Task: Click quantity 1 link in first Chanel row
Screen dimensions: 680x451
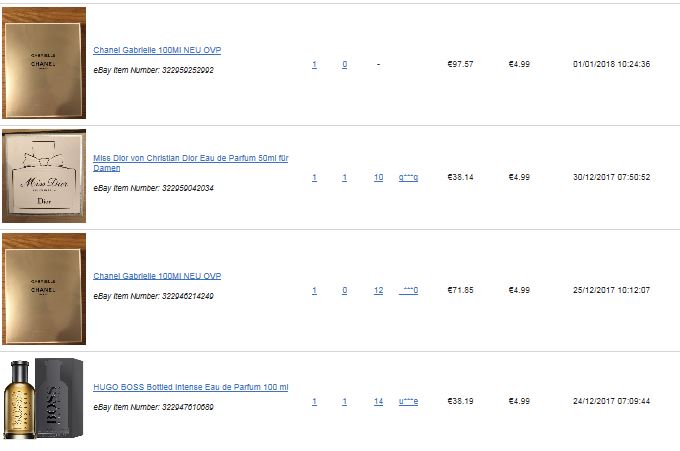Action: 314,64
